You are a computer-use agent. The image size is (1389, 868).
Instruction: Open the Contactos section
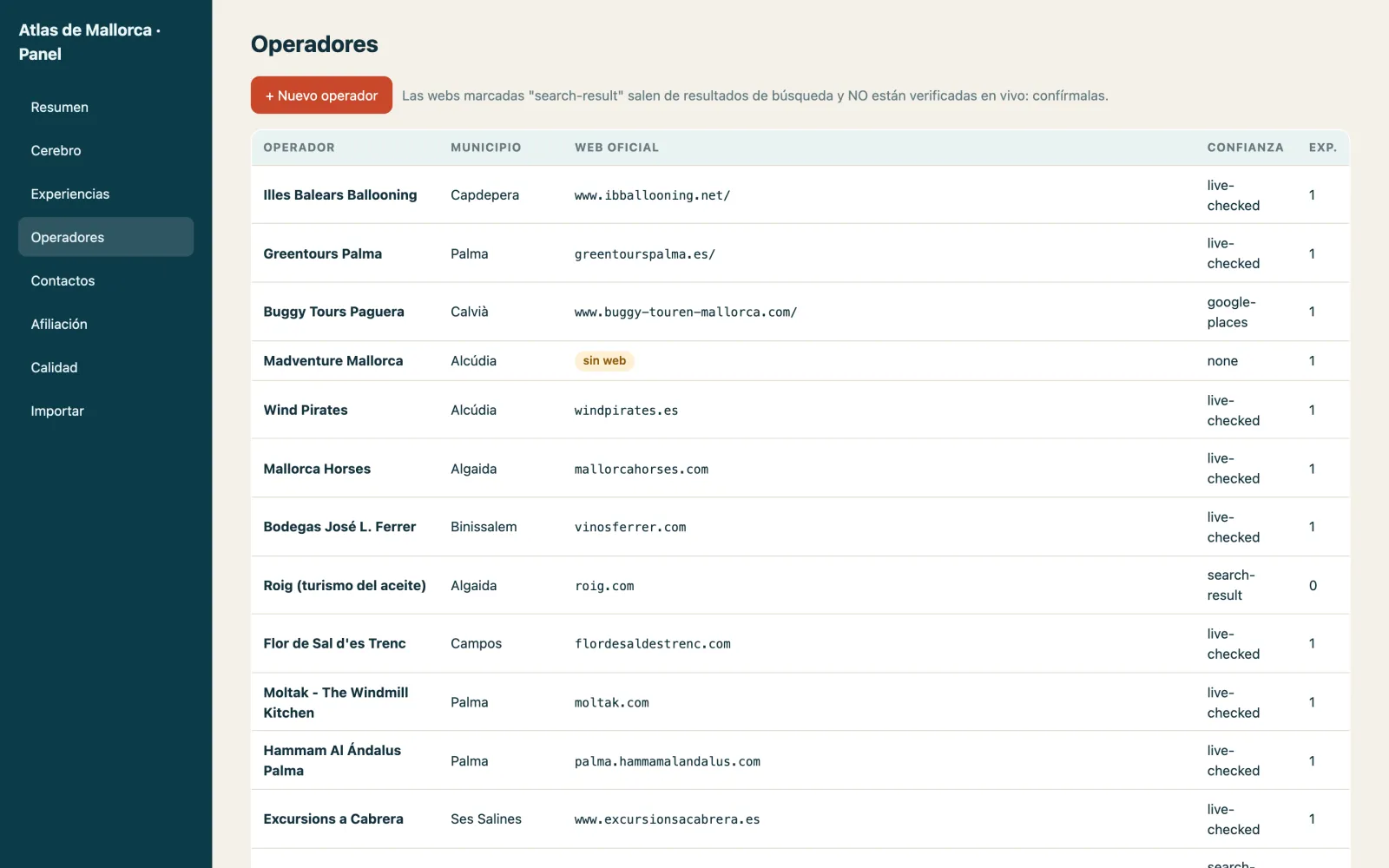(106, 280)
